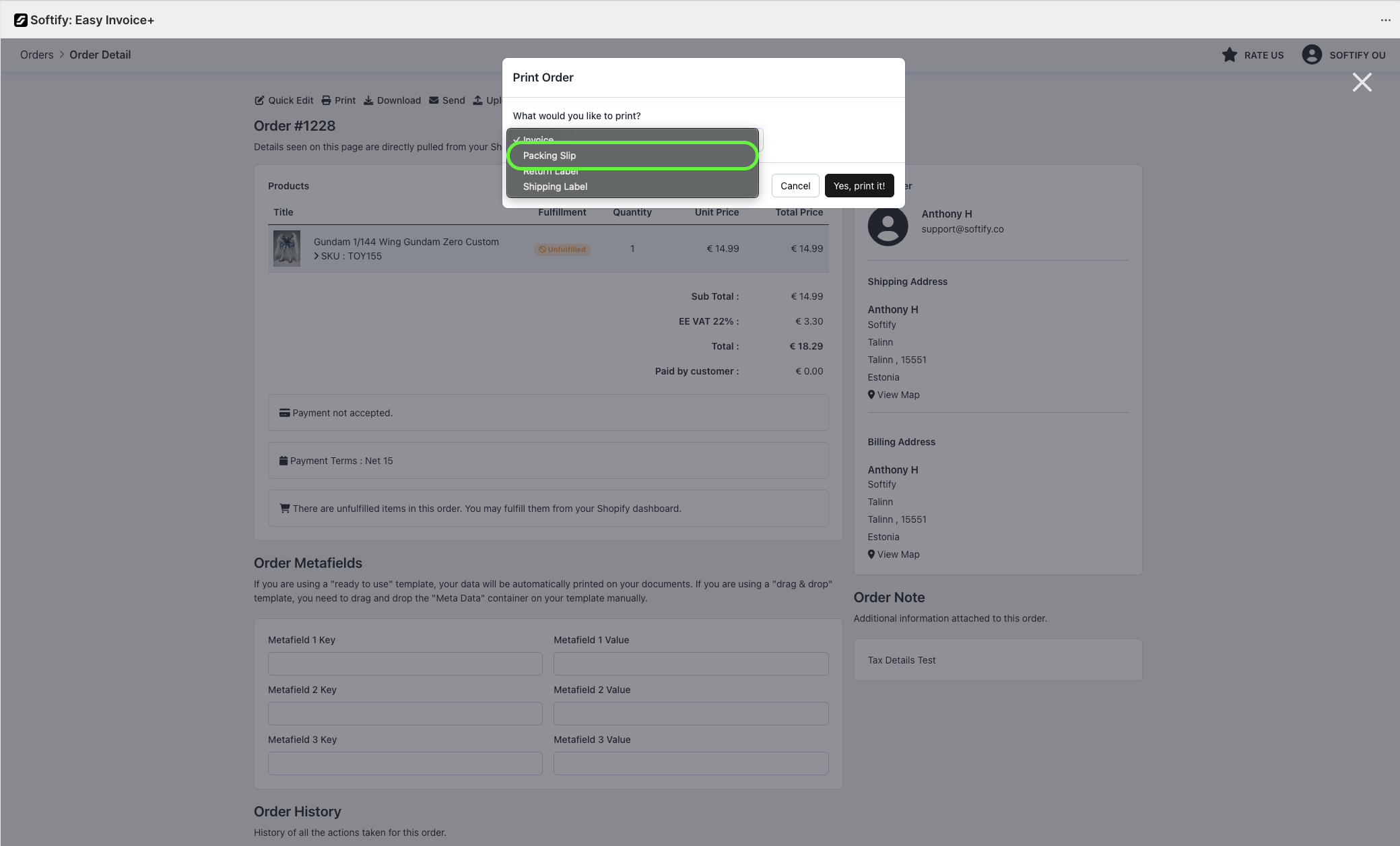Click the Rate Us star icon
The image size is (1400, 846).
click(1229, 55)
